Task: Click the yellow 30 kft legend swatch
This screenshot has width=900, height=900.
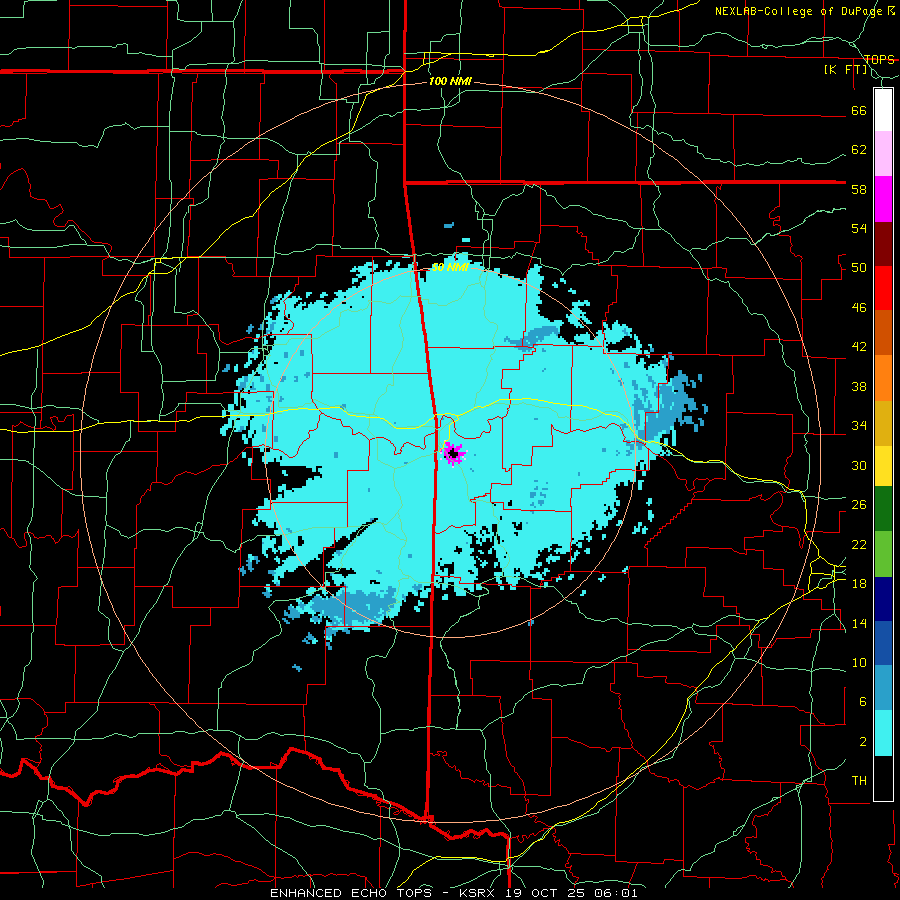Action: [883, 466]
